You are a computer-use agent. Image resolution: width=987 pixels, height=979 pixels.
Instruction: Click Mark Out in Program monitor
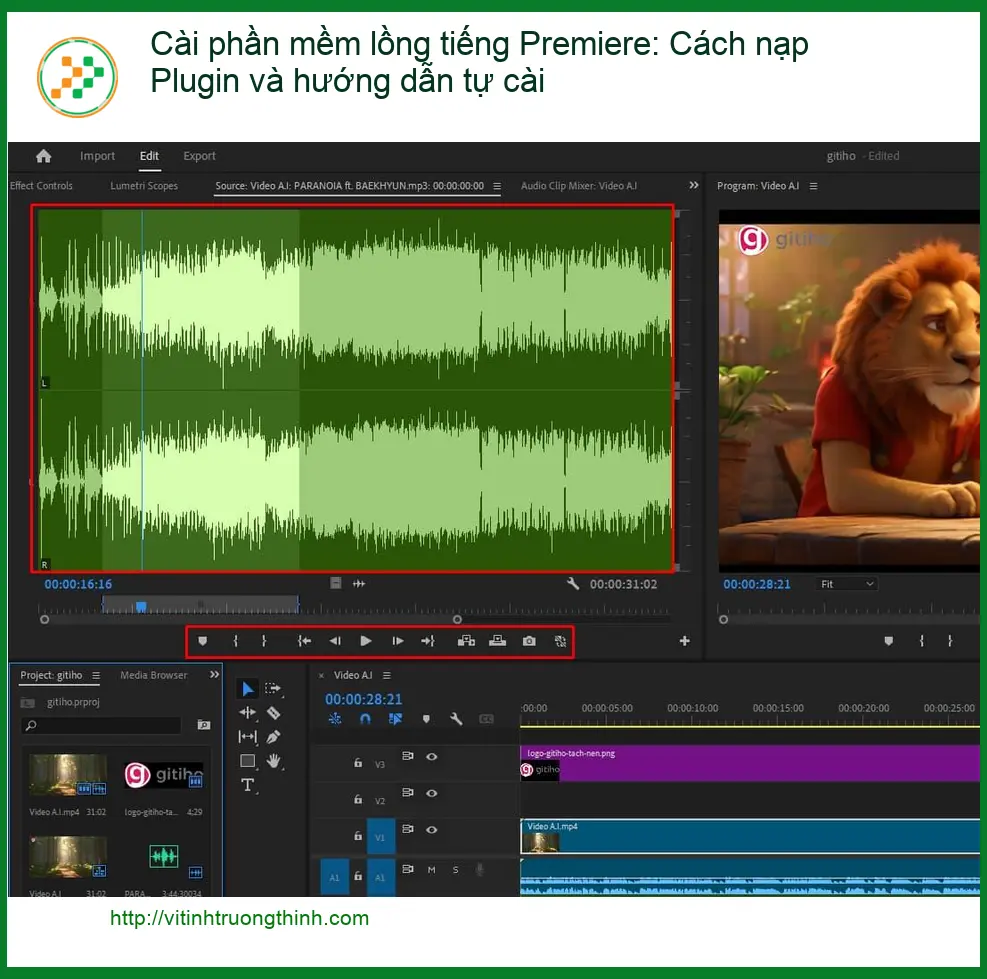point(950,641)
